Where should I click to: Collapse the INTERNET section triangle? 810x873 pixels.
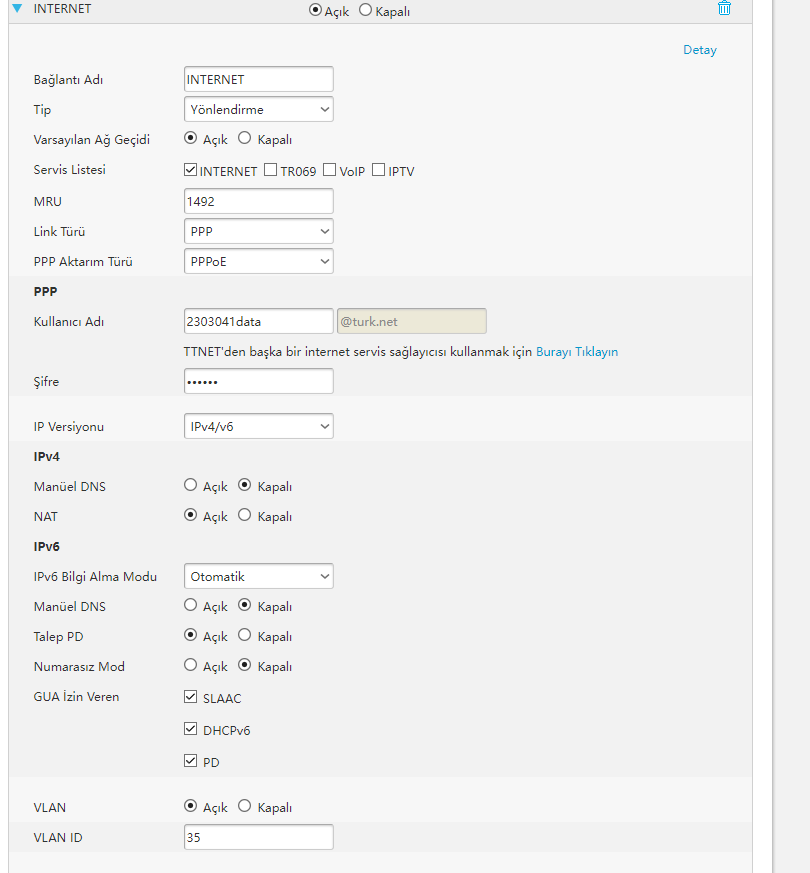(x=17, y=8)
